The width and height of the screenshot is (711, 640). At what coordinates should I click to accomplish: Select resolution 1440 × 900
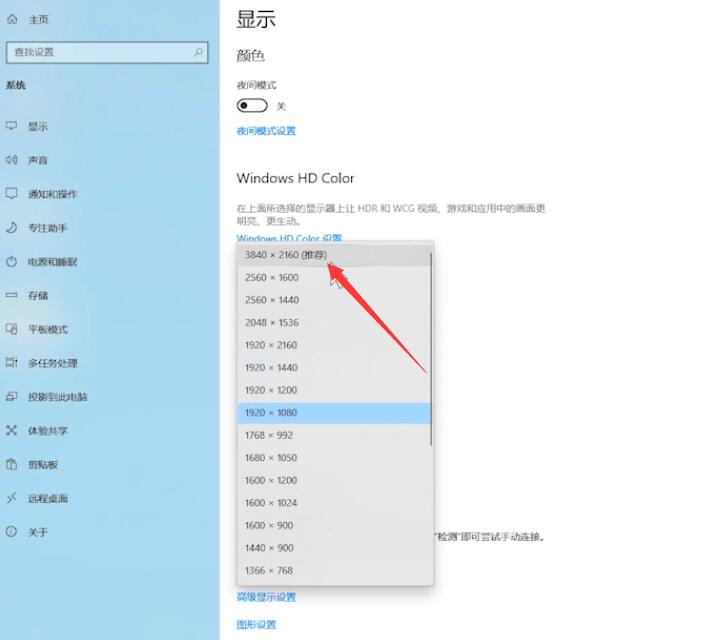tap(334, 548)
